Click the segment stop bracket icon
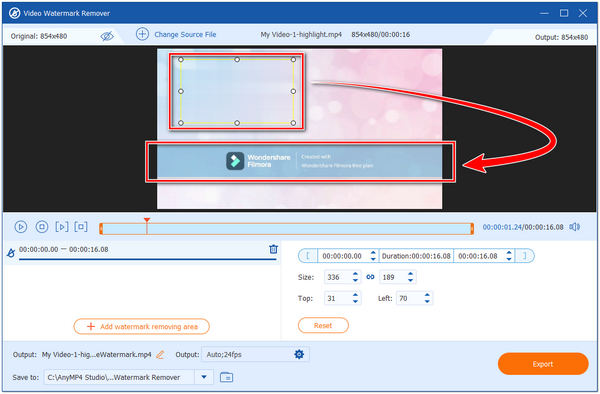600x394 pixels. (81, 227)
